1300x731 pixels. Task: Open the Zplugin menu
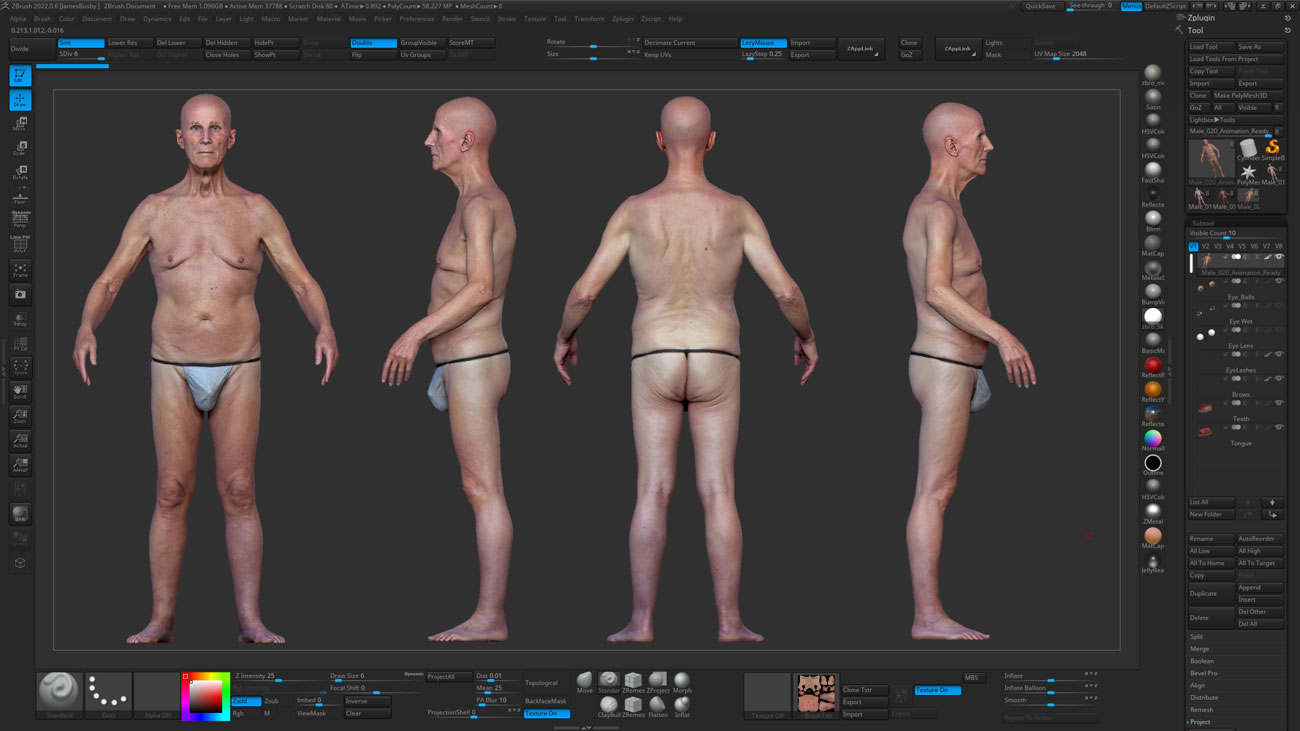621,17
